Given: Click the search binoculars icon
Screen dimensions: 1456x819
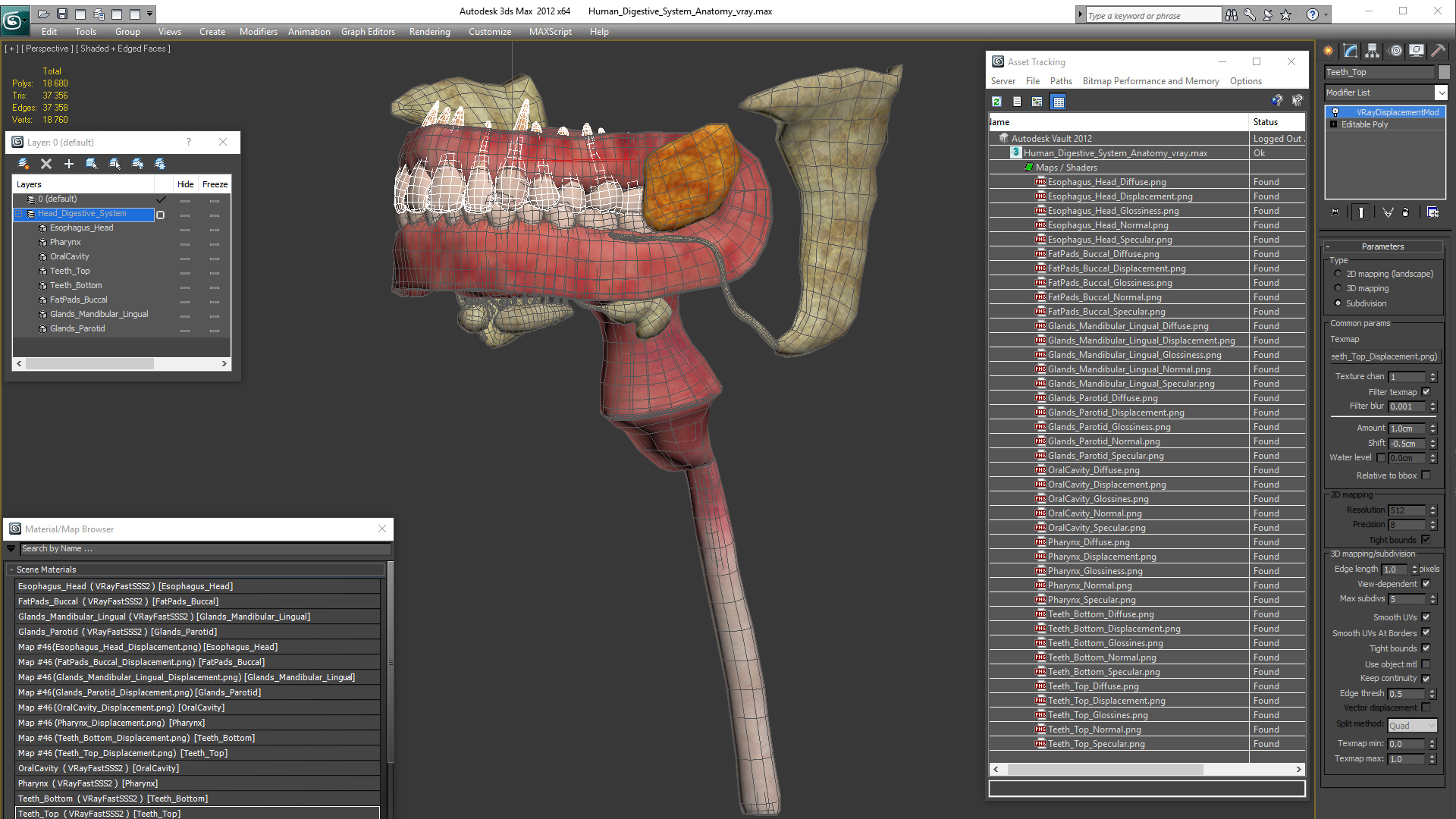Looking at the screenshot, I should 1232,14.
